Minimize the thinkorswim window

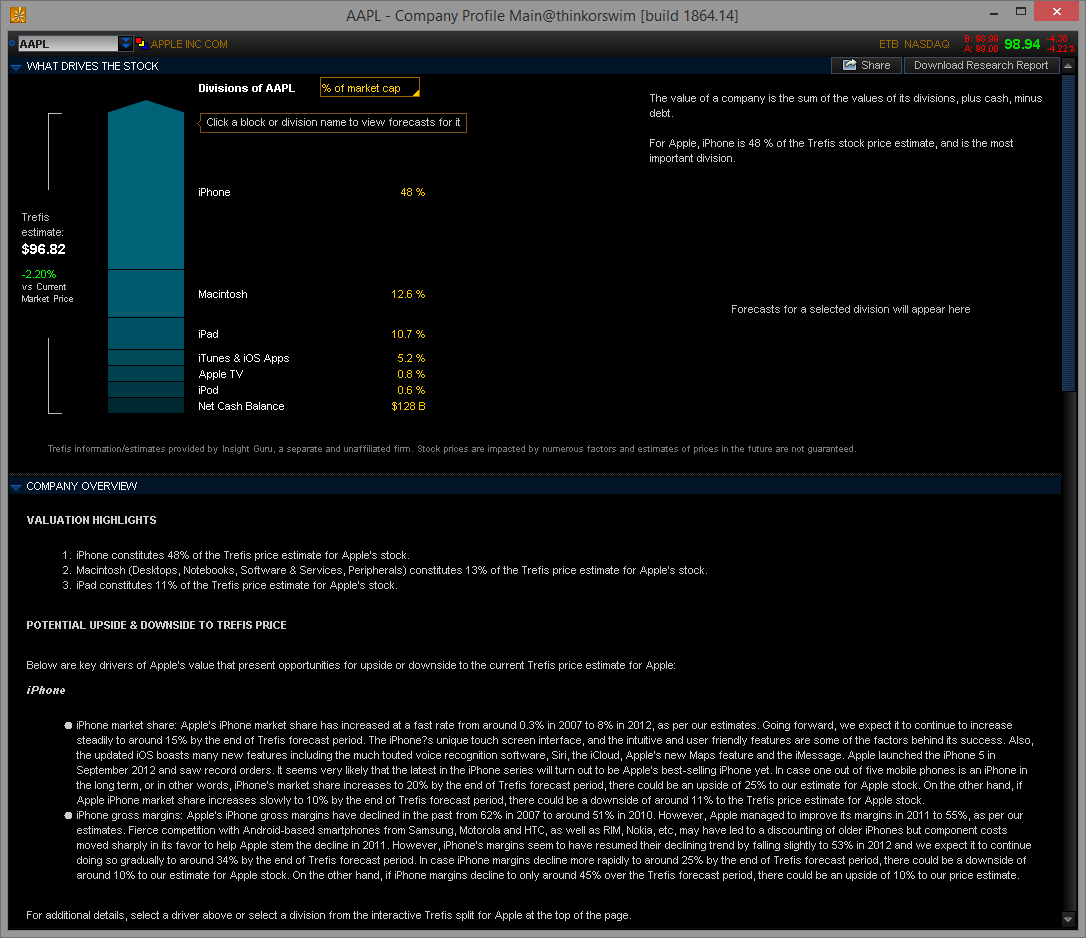(994, 12)
